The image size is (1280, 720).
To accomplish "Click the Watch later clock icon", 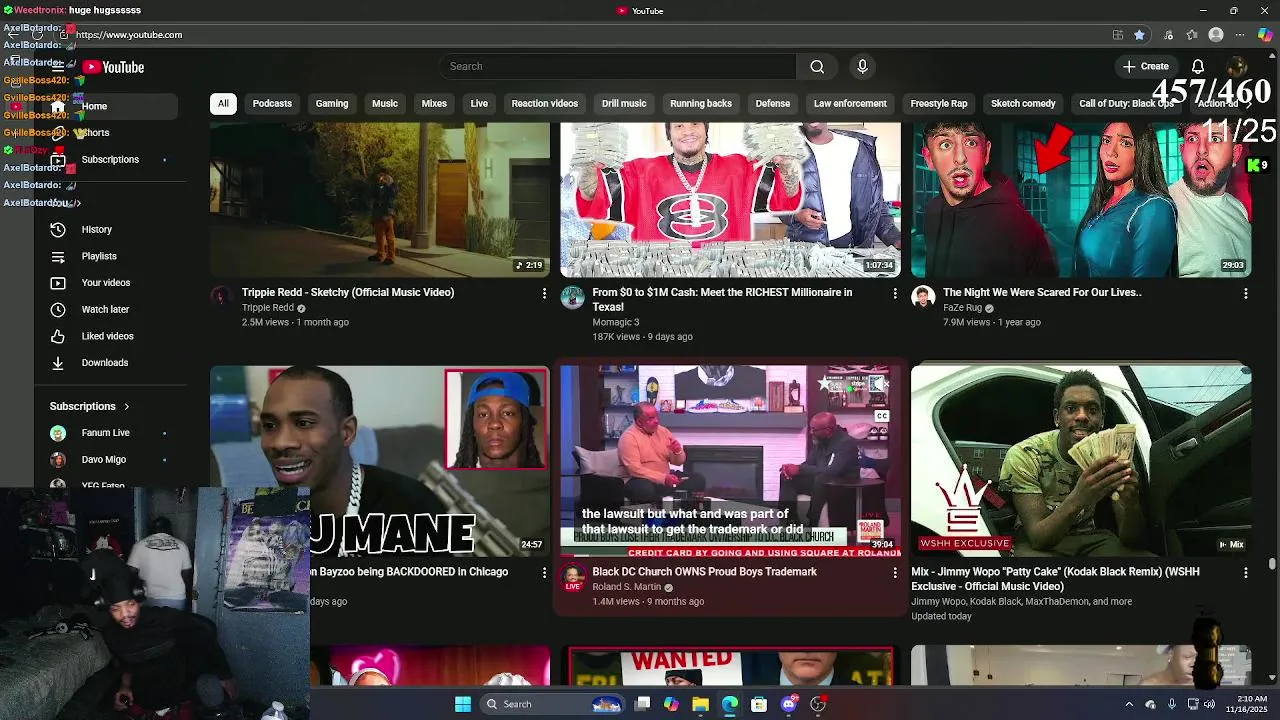I will pos(58,309).
